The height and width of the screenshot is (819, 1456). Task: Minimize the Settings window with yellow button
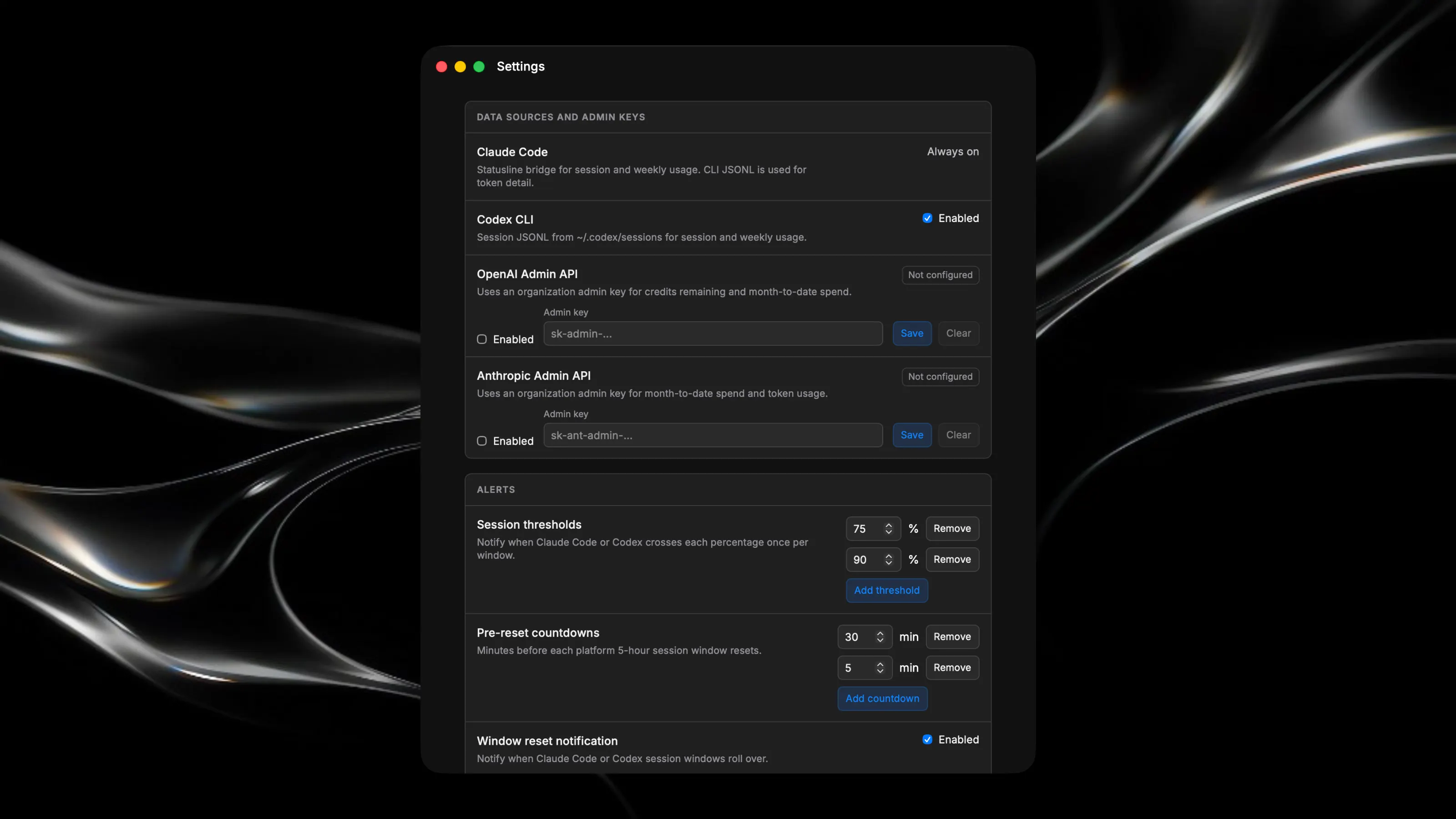[460, 67]
